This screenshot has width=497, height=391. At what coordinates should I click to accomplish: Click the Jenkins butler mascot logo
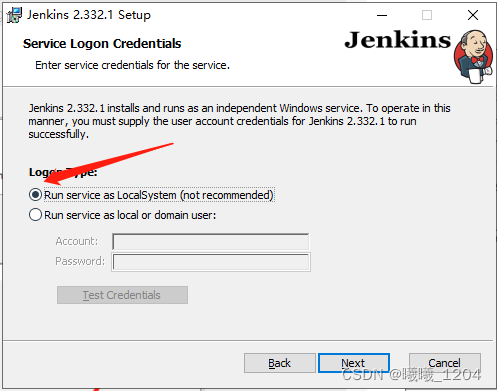click(x=473, y=57)
